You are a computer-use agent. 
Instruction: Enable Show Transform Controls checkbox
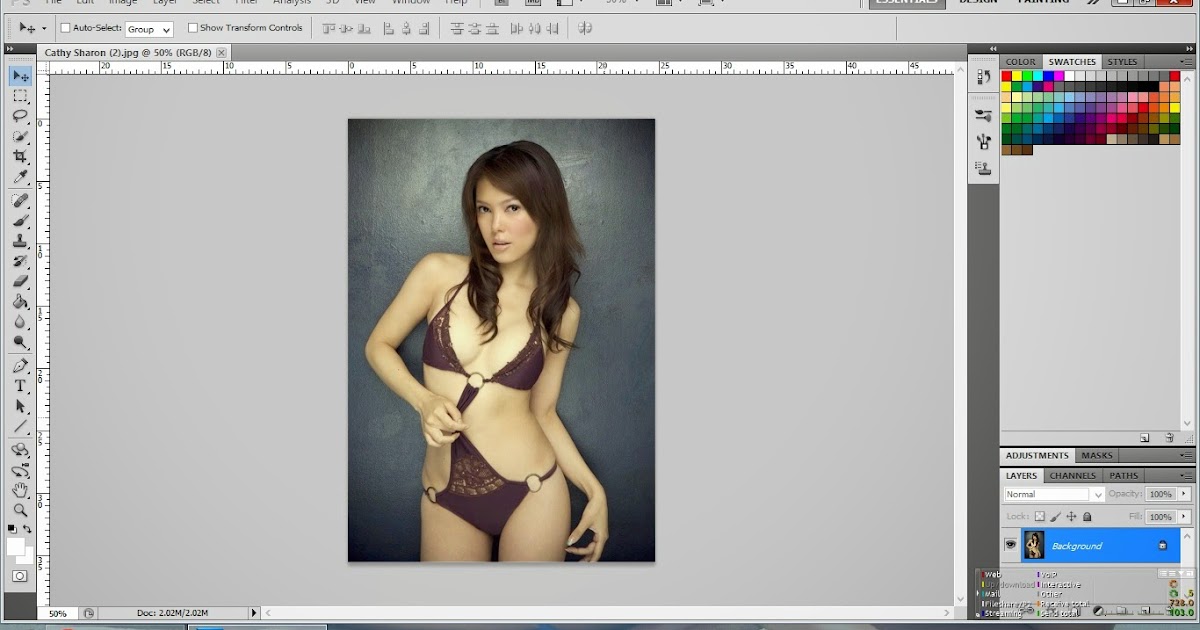pyautogui.click(x=193, y=28)
